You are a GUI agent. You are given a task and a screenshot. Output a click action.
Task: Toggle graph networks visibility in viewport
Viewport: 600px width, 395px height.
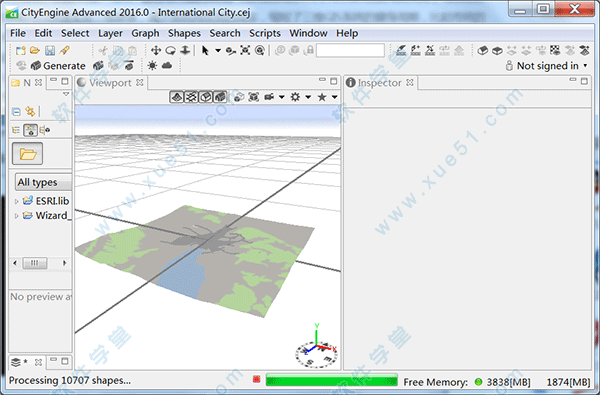191,97
